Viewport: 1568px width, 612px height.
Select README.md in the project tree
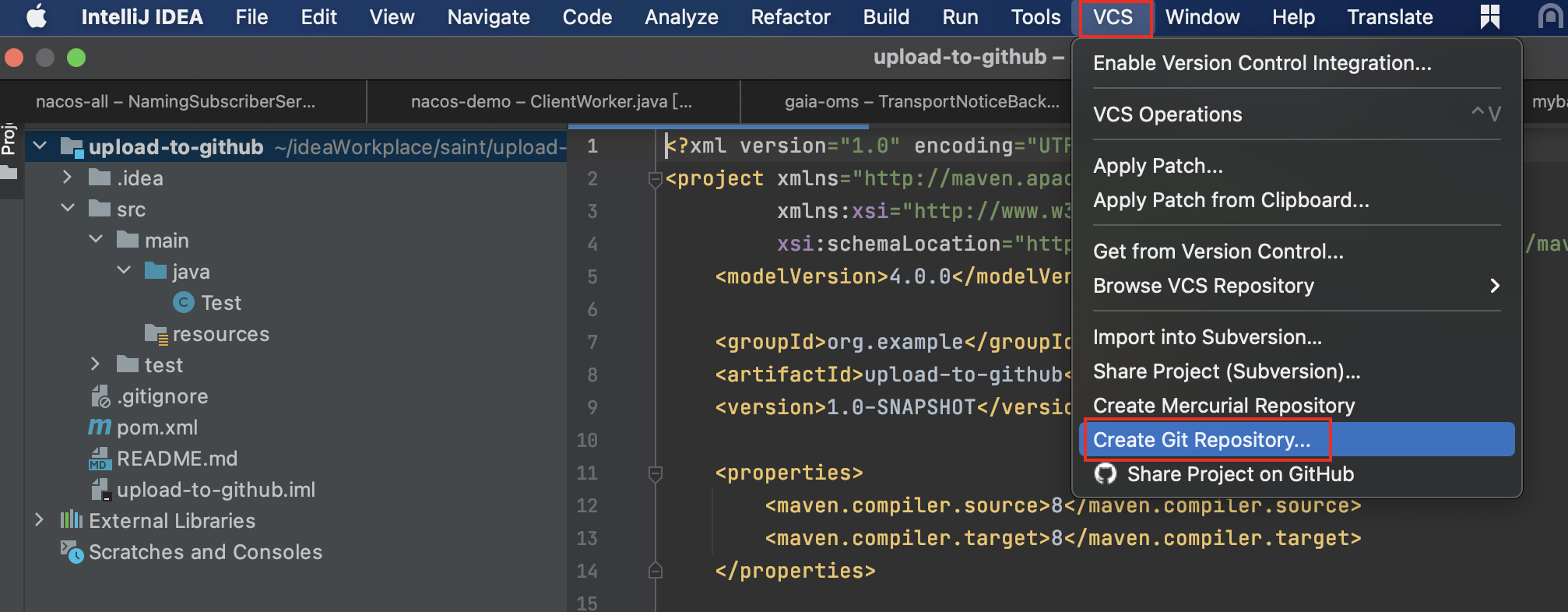click(177, 459)
